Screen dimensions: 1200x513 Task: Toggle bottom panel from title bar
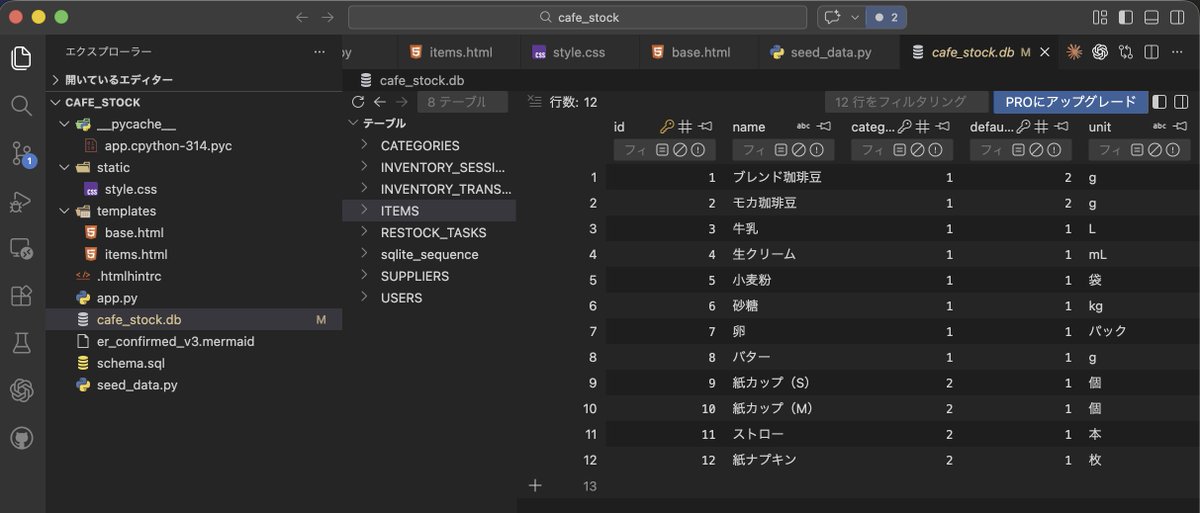pyautogui.click(x=1151, y=17)
